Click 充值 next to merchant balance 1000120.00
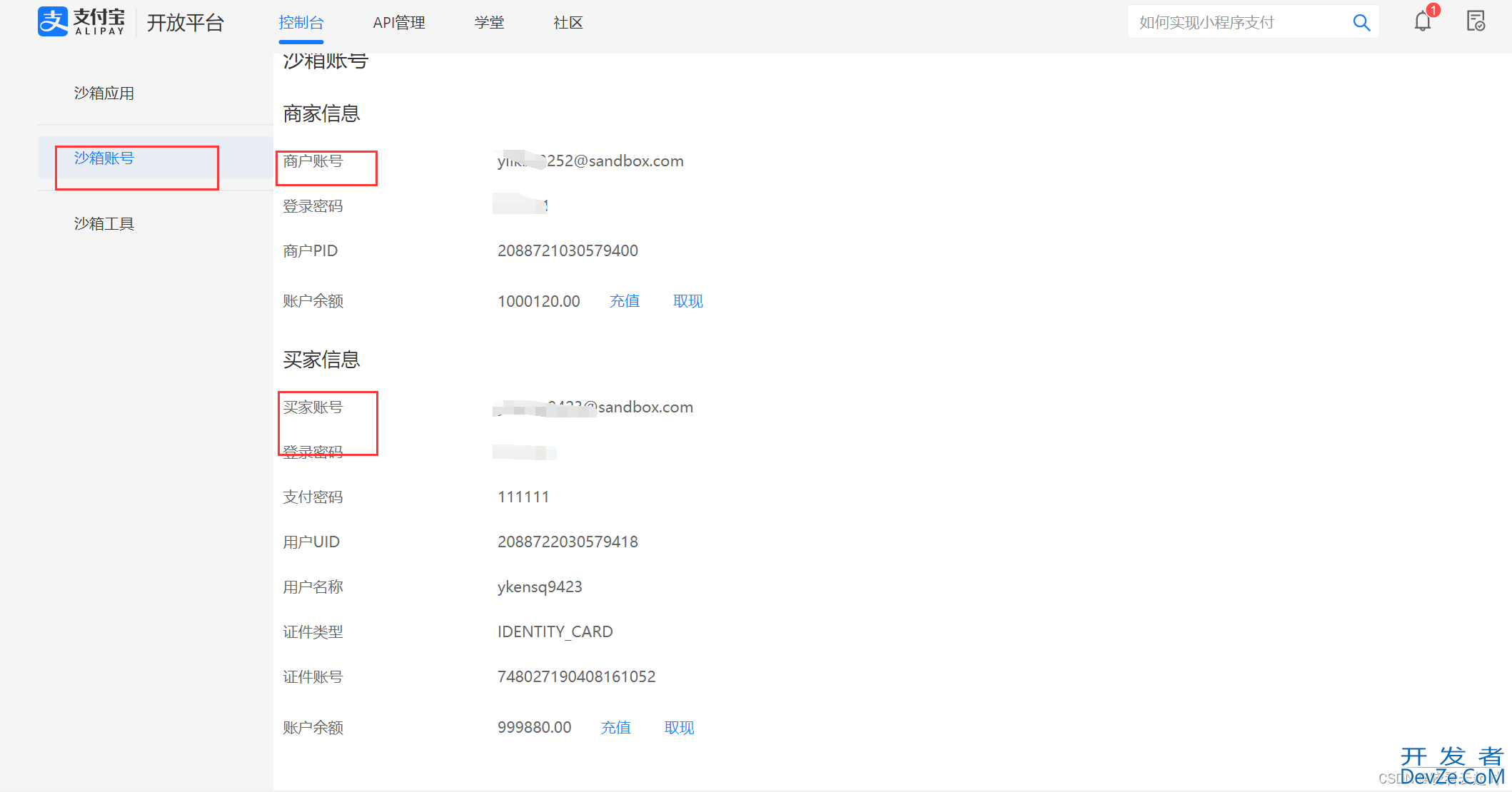Screen dimensions: 1512x792 (x=625, y=301)
